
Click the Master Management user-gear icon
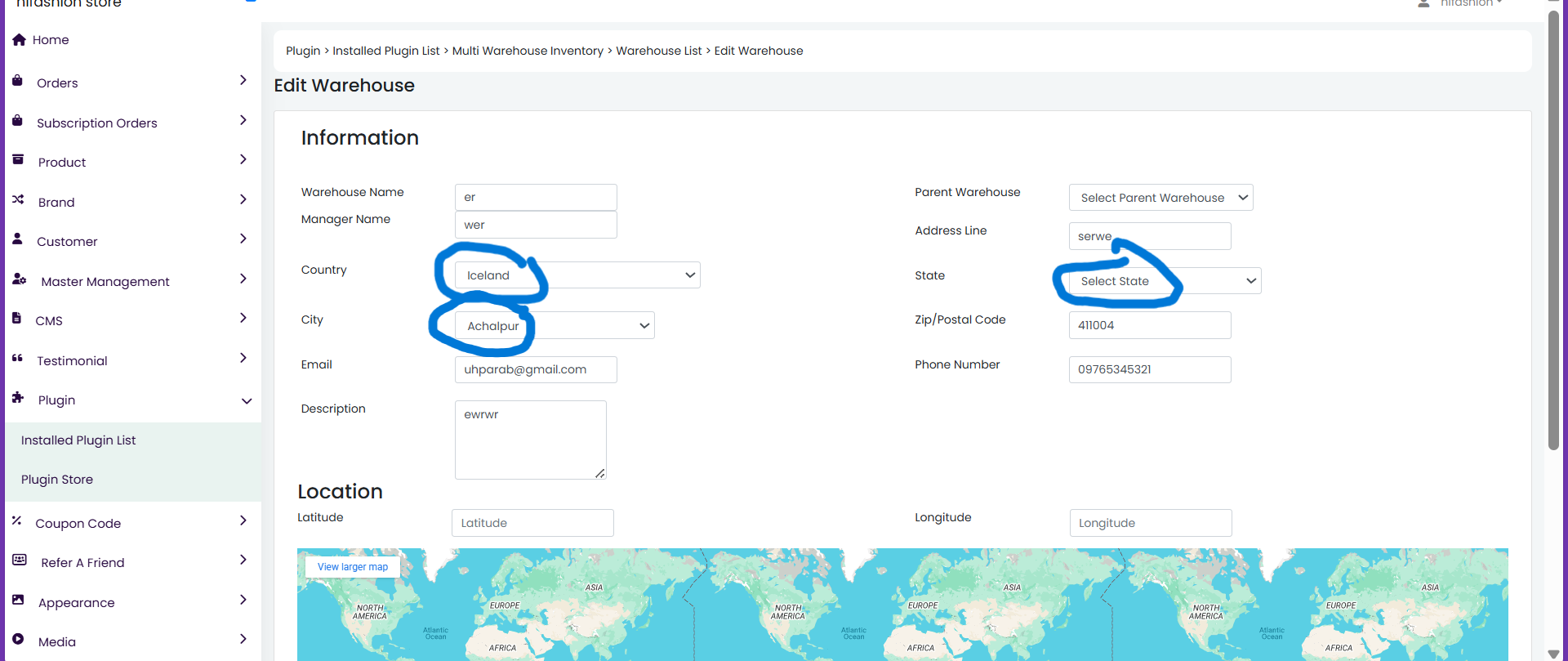pyautogui.click(x=20, y=279)
